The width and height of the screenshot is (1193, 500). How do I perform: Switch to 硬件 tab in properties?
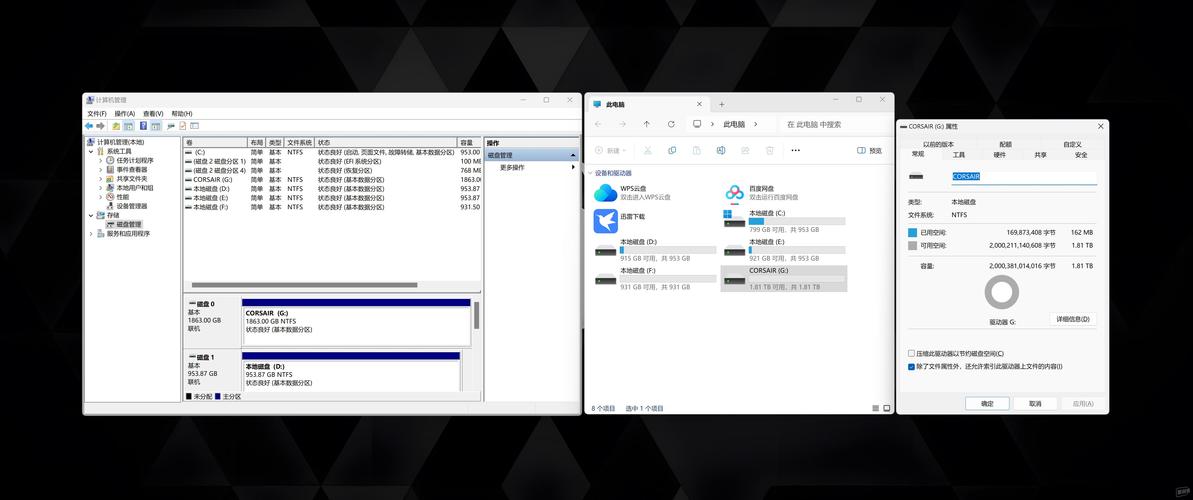(999, 154)
